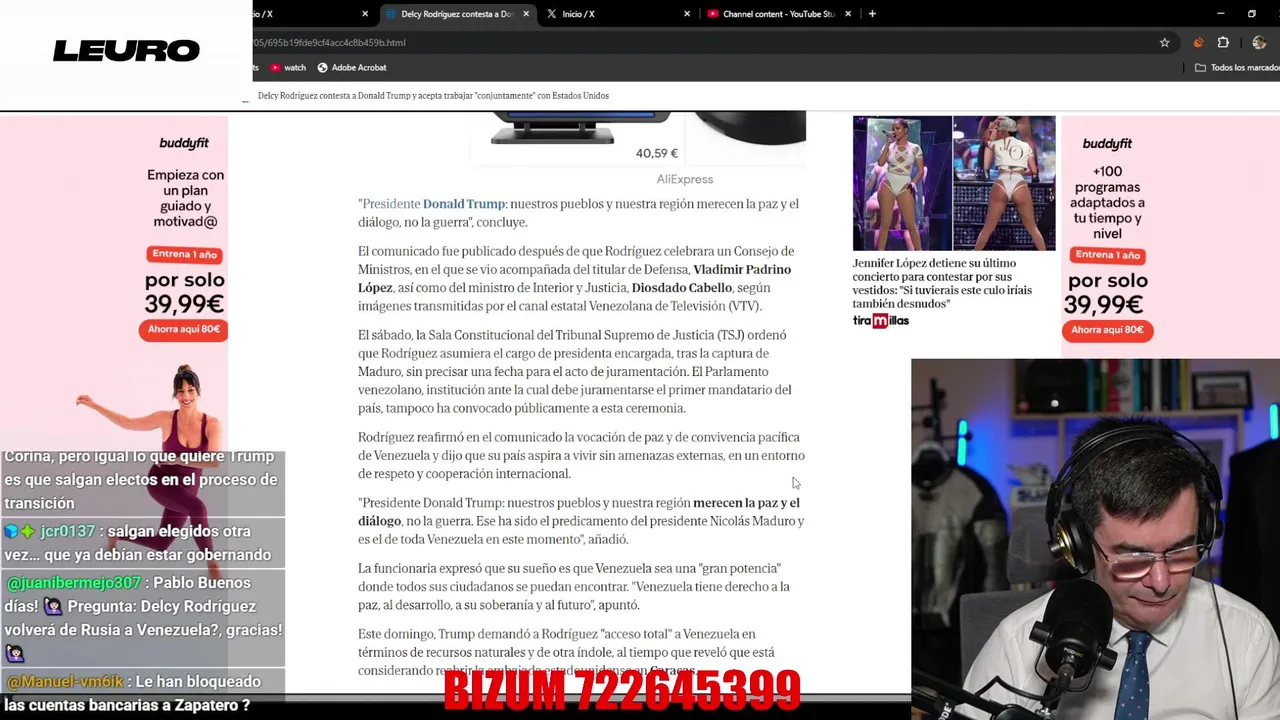Close the Channel content YouTube Studio tab
Viewport: 1280px width, 720px height.
[x=848, y=14]
